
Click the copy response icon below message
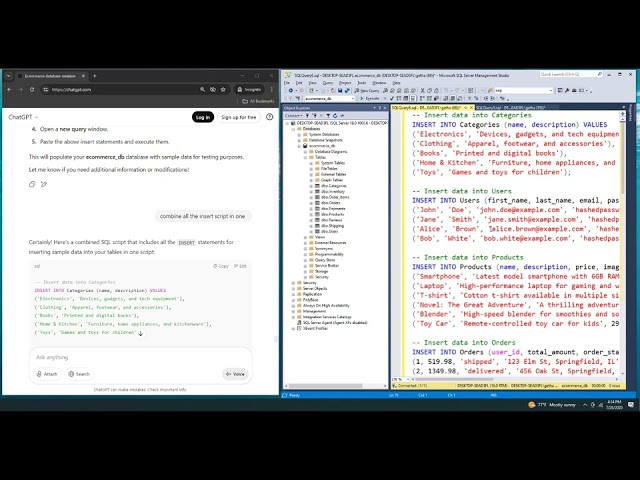click(32, 184)
